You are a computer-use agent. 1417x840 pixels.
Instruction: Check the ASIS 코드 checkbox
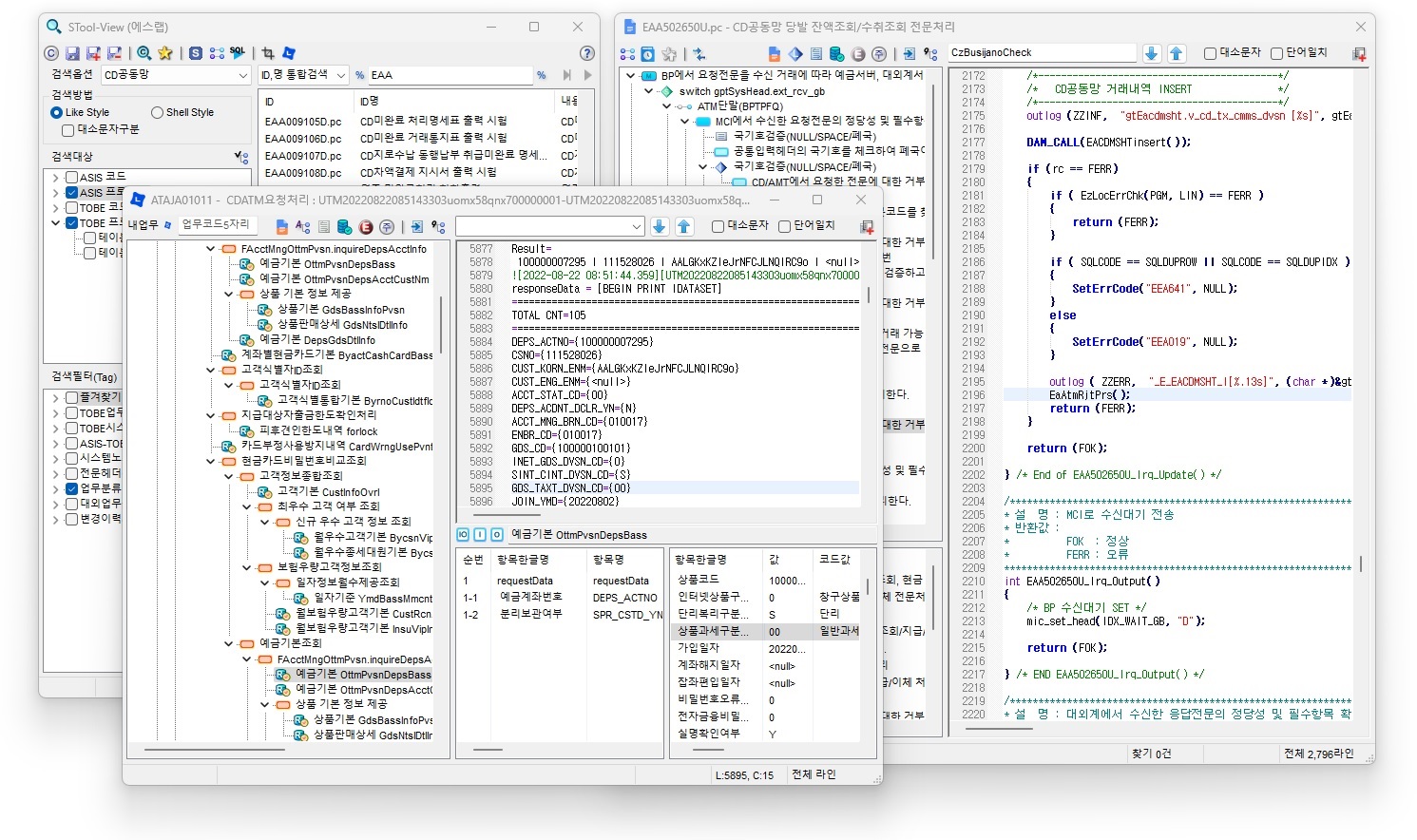pos(71,177)
